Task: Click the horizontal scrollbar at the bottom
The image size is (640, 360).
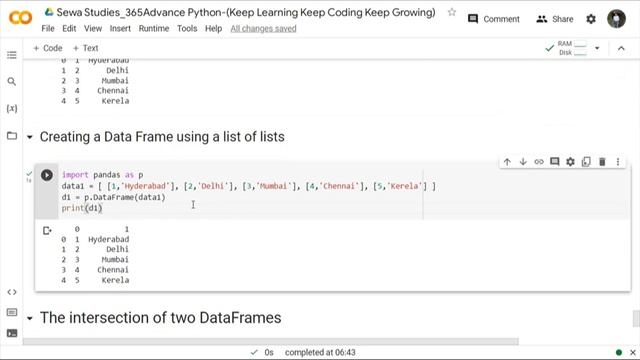Action: point(271,341)
